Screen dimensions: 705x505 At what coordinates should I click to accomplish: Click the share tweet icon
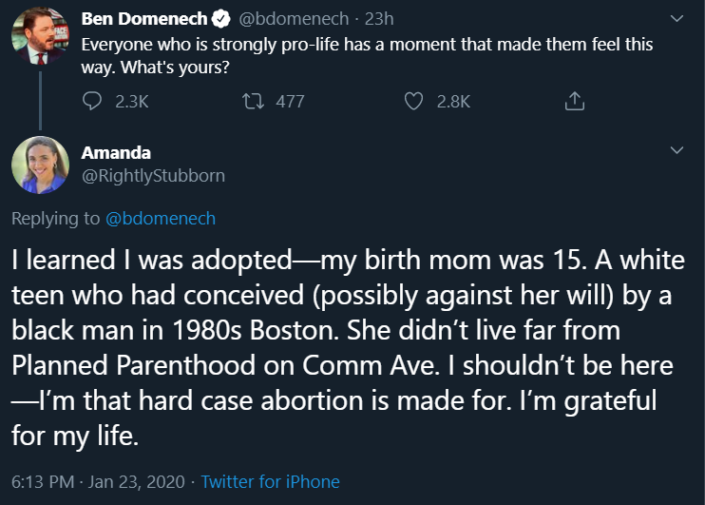tap(573, 101)
